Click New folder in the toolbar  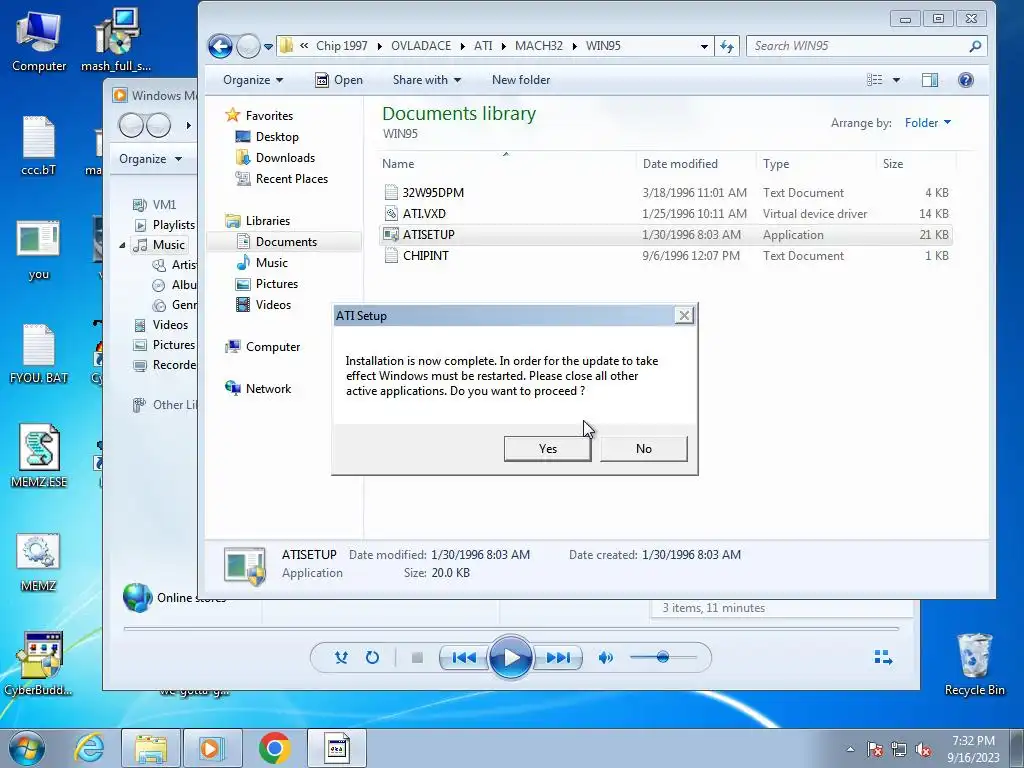coord(520,80)
